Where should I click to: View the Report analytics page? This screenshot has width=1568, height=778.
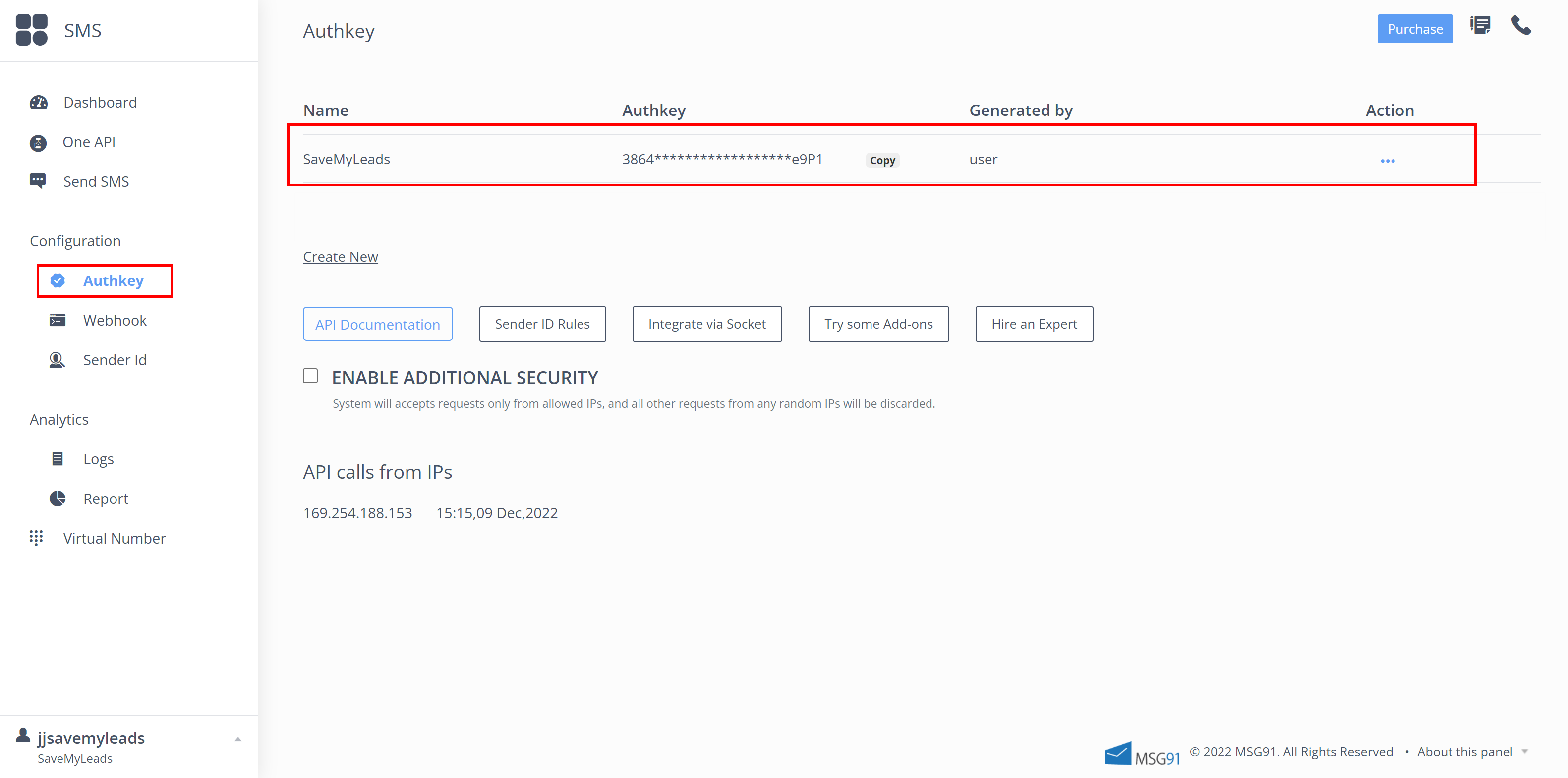(x=106, y=499)
